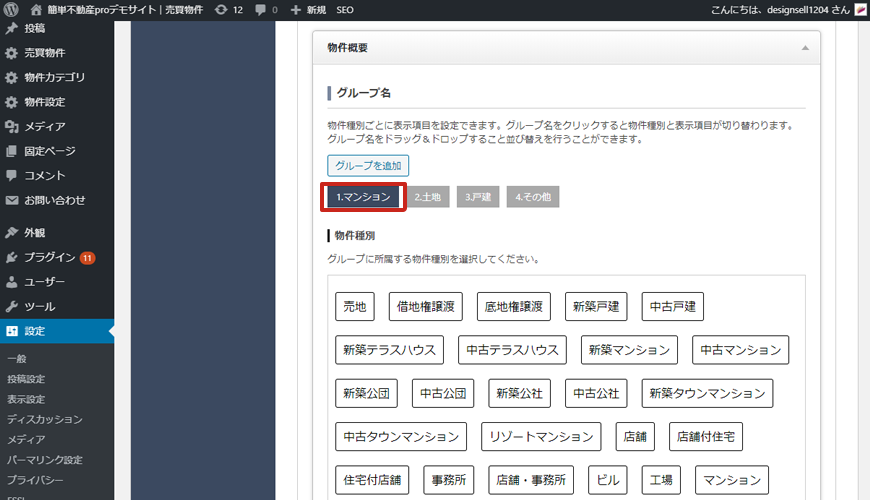Viewport: 870px width, 500px height.
Task: Open プラグイン menu with 11 badge
Action: tap(50, 257)
